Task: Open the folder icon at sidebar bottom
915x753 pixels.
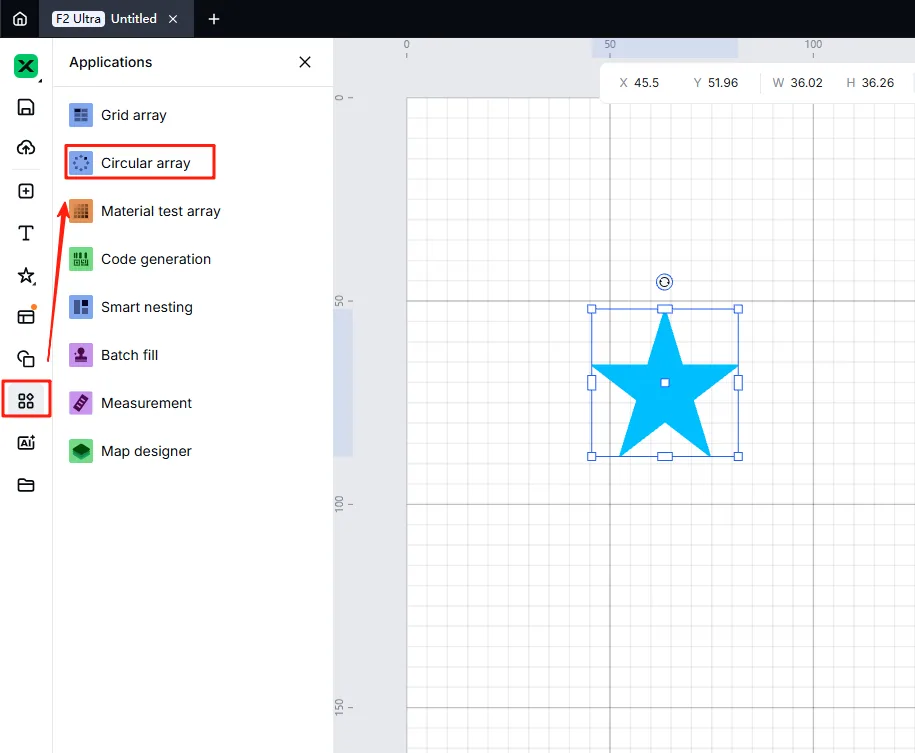Action: point(26,485)
